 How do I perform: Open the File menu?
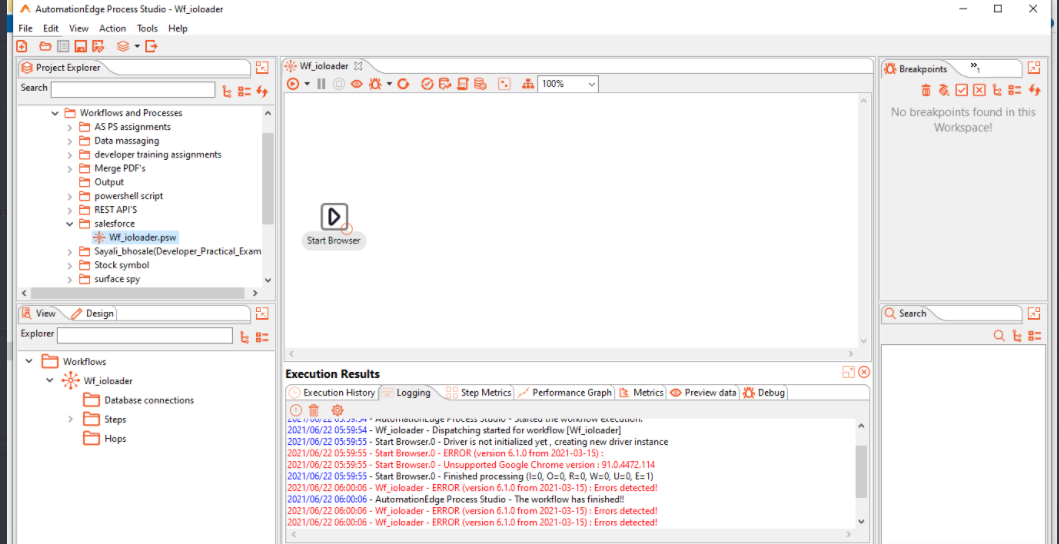click(x=26, y=28)
